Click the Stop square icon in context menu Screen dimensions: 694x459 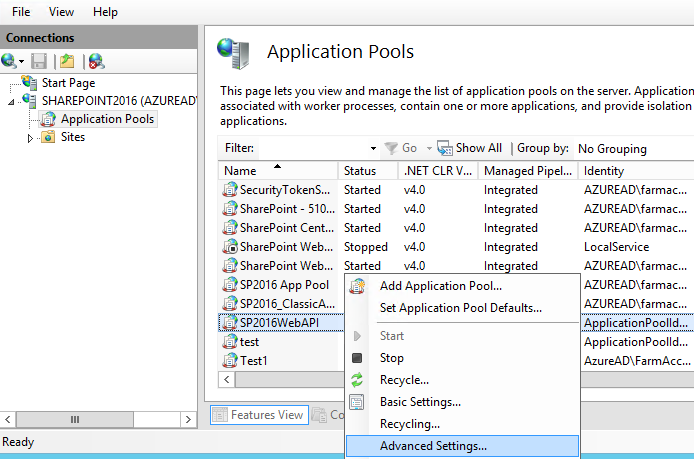[x=357, y=358]
